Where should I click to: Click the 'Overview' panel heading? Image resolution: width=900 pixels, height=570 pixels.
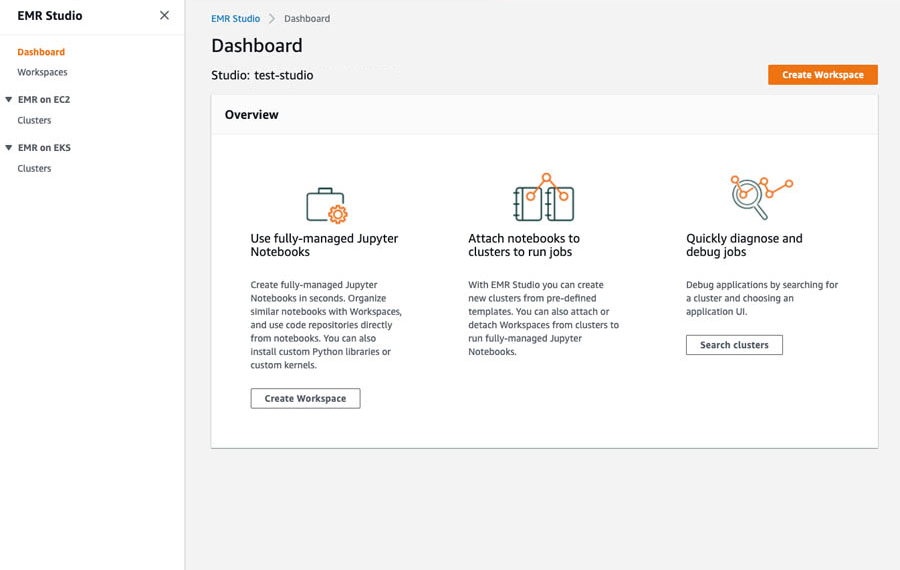tap(251, 115)
